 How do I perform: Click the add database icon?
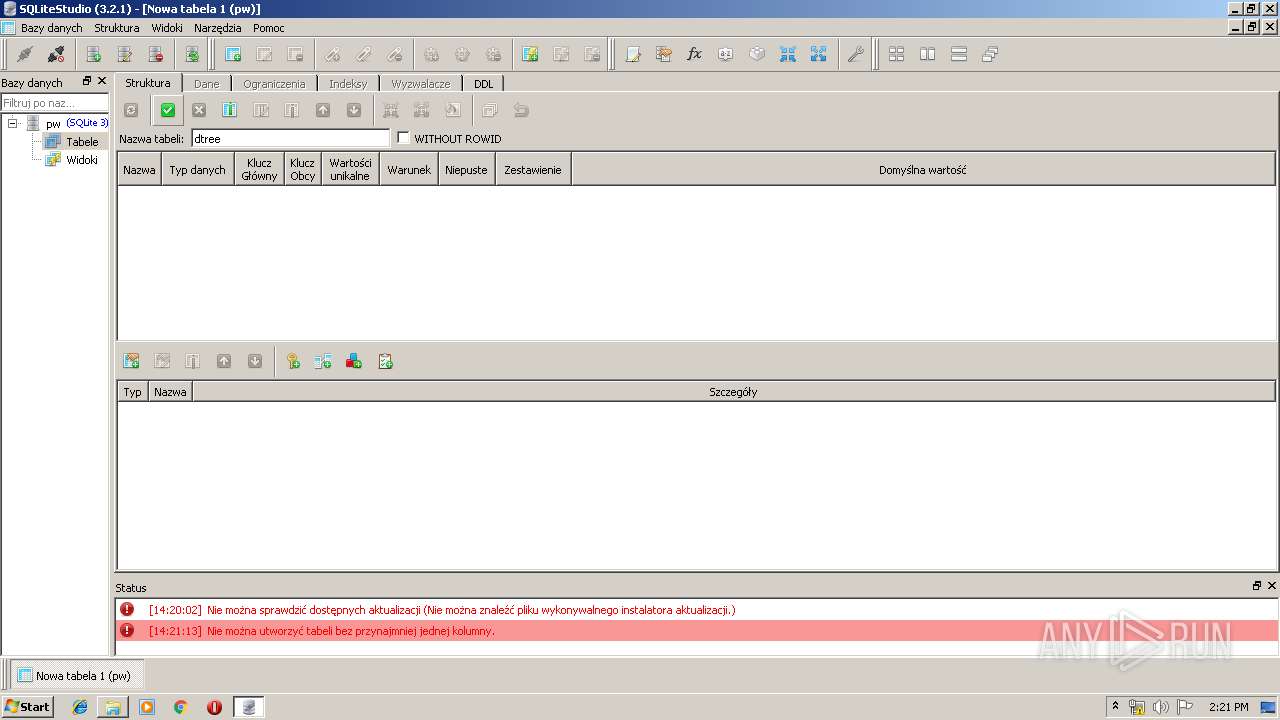point(94,54)
